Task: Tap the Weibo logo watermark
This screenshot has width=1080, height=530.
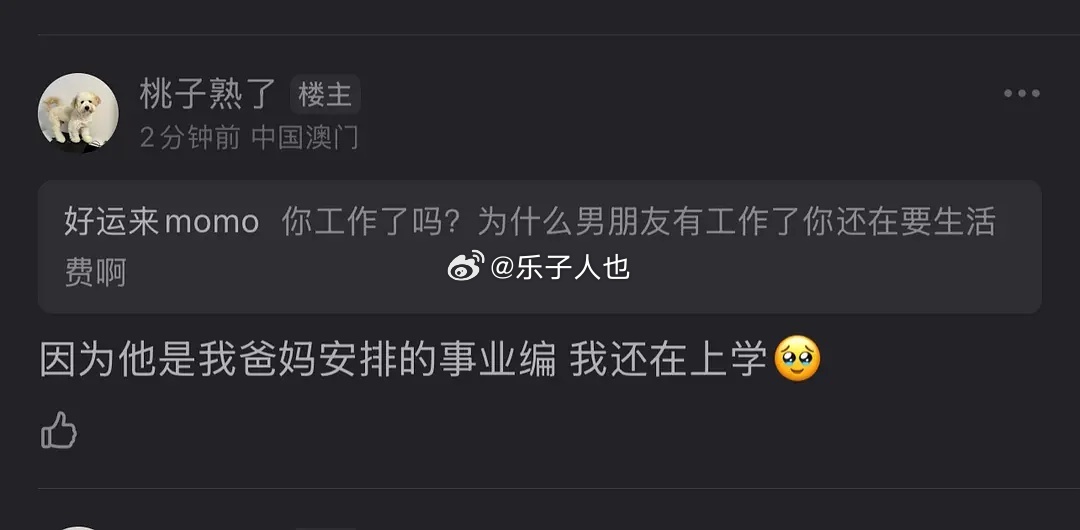Action: [x=466, y=267]
